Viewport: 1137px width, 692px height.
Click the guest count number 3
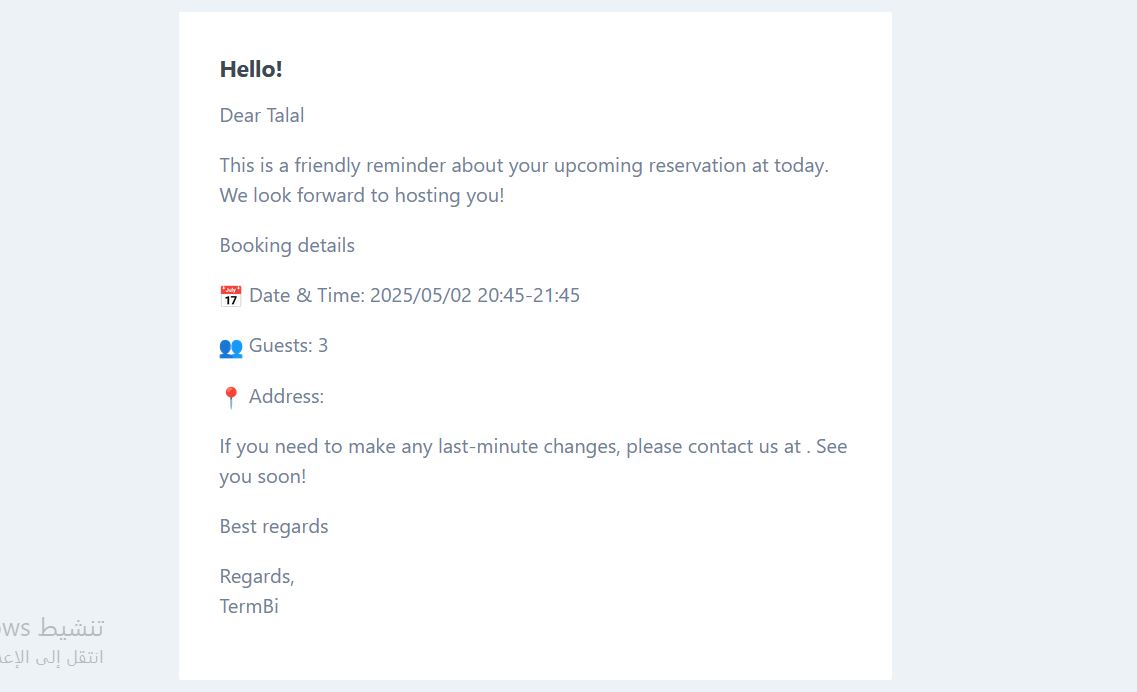(x=323, y=345)
